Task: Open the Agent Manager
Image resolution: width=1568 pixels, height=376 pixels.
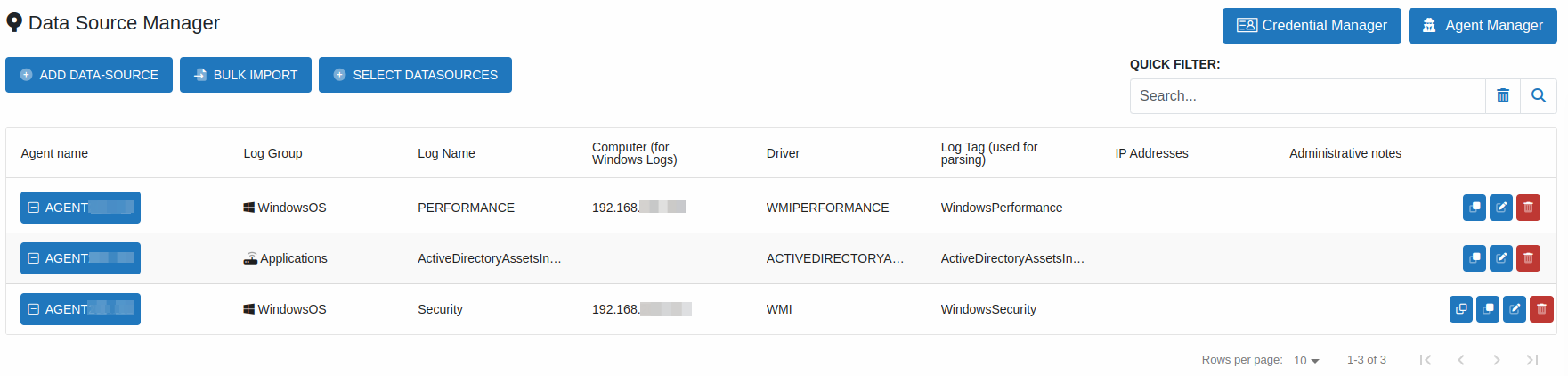Action: 1483,26
